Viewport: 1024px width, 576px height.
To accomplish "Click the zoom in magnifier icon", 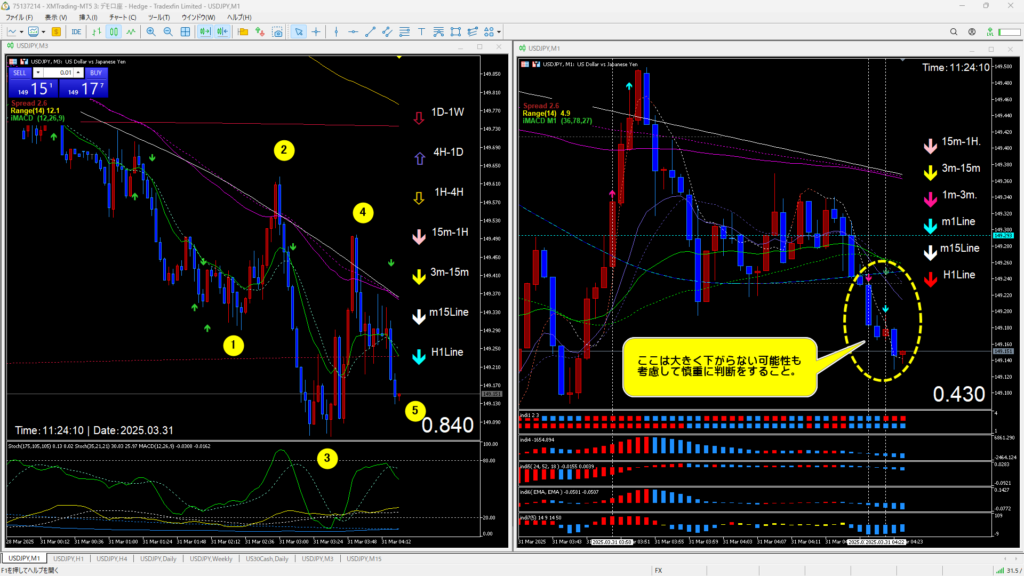I will click(151, 31).
